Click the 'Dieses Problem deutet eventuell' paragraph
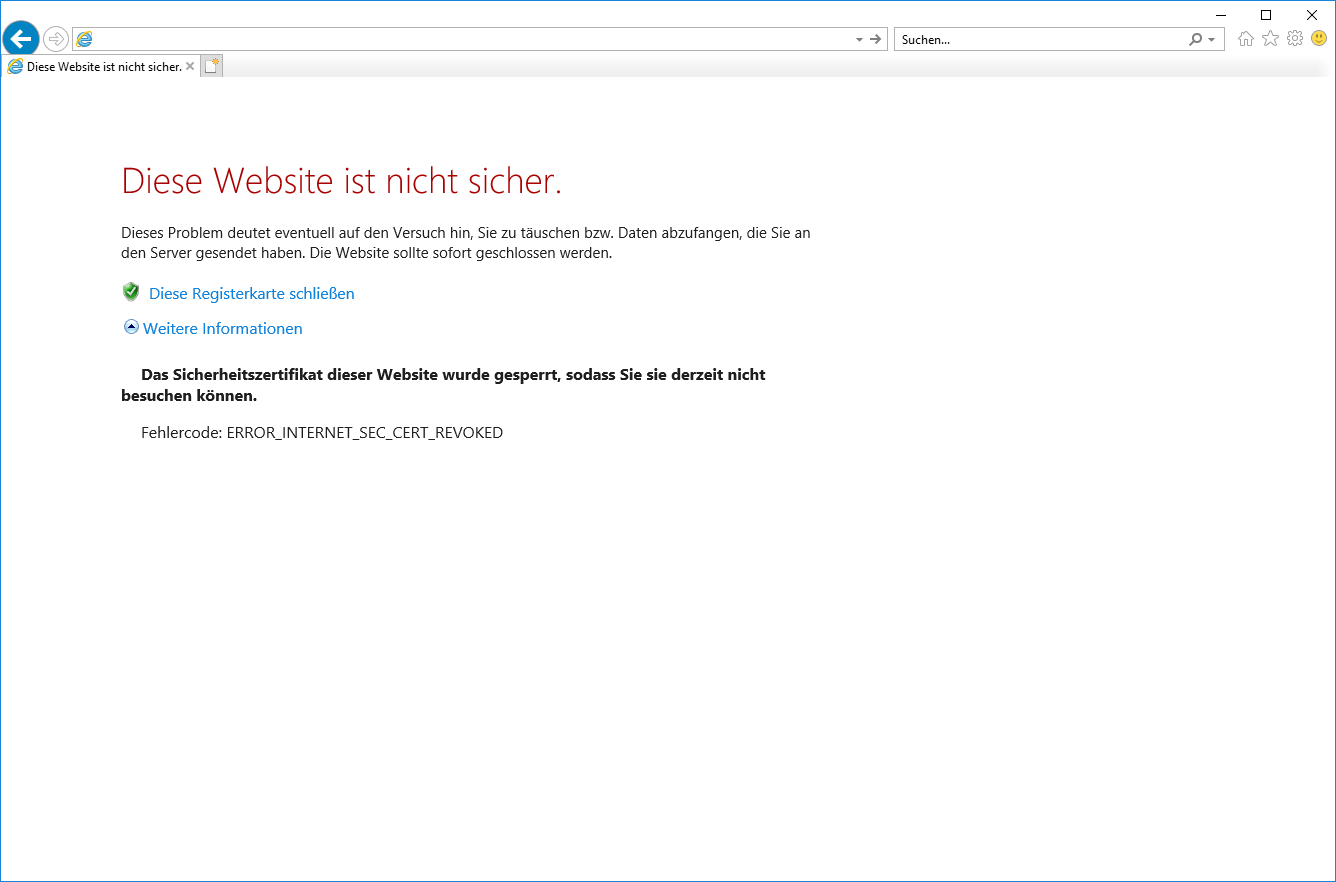Viewport: 1336px width, 882px height. [x=466, y=243]
